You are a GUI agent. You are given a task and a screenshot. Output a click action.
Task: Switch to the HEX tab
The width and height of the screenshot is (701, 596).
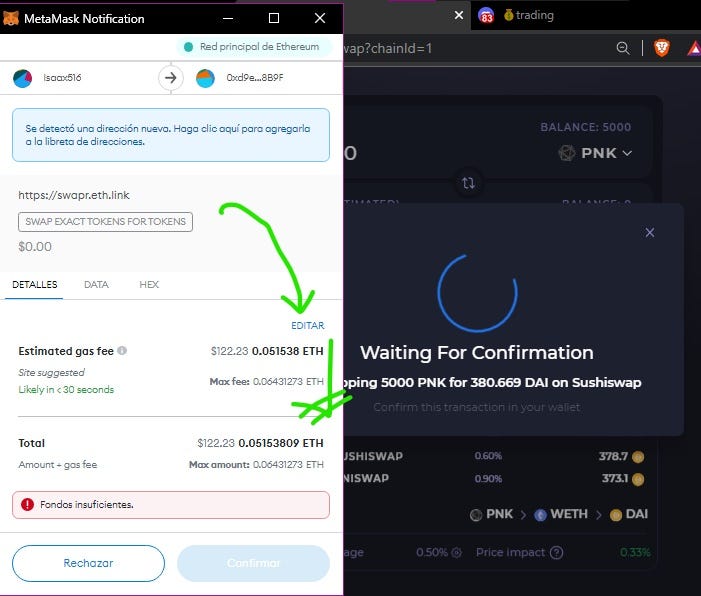pyautogui.click(x=149, y=284)
